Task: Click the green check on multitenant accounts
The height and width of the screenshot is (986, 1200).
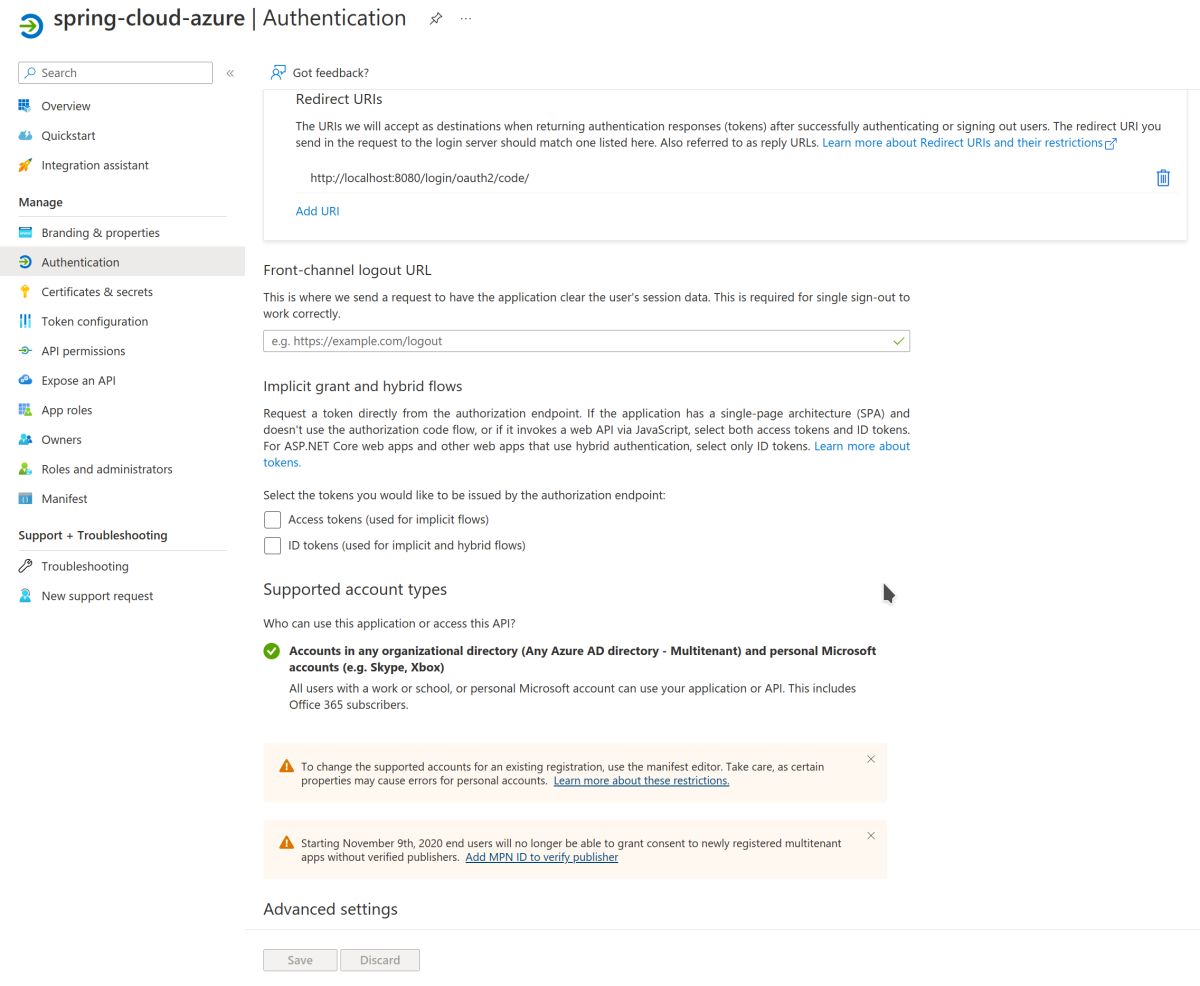Action: [271, 651]
